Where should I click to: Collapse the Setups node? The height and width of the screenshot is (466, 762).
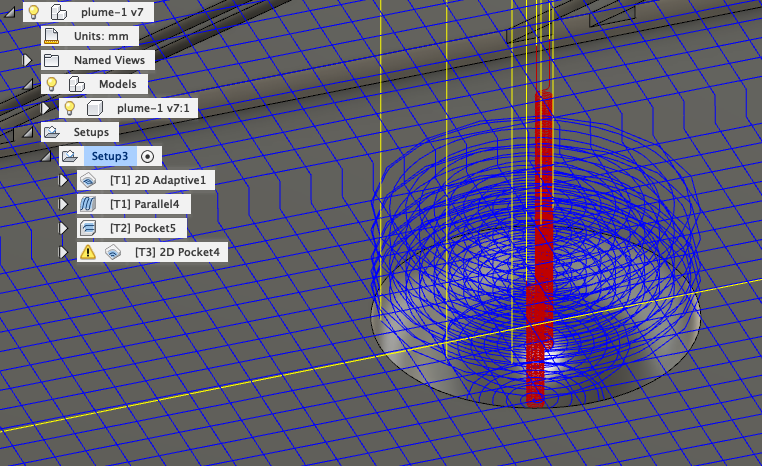(x=28, y=132)
